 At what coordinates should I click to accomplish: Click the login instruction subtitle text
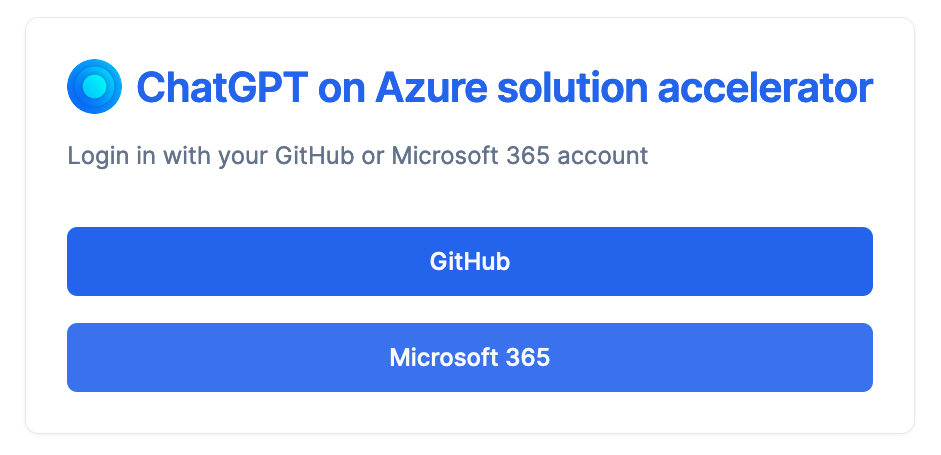pos(358,156)
